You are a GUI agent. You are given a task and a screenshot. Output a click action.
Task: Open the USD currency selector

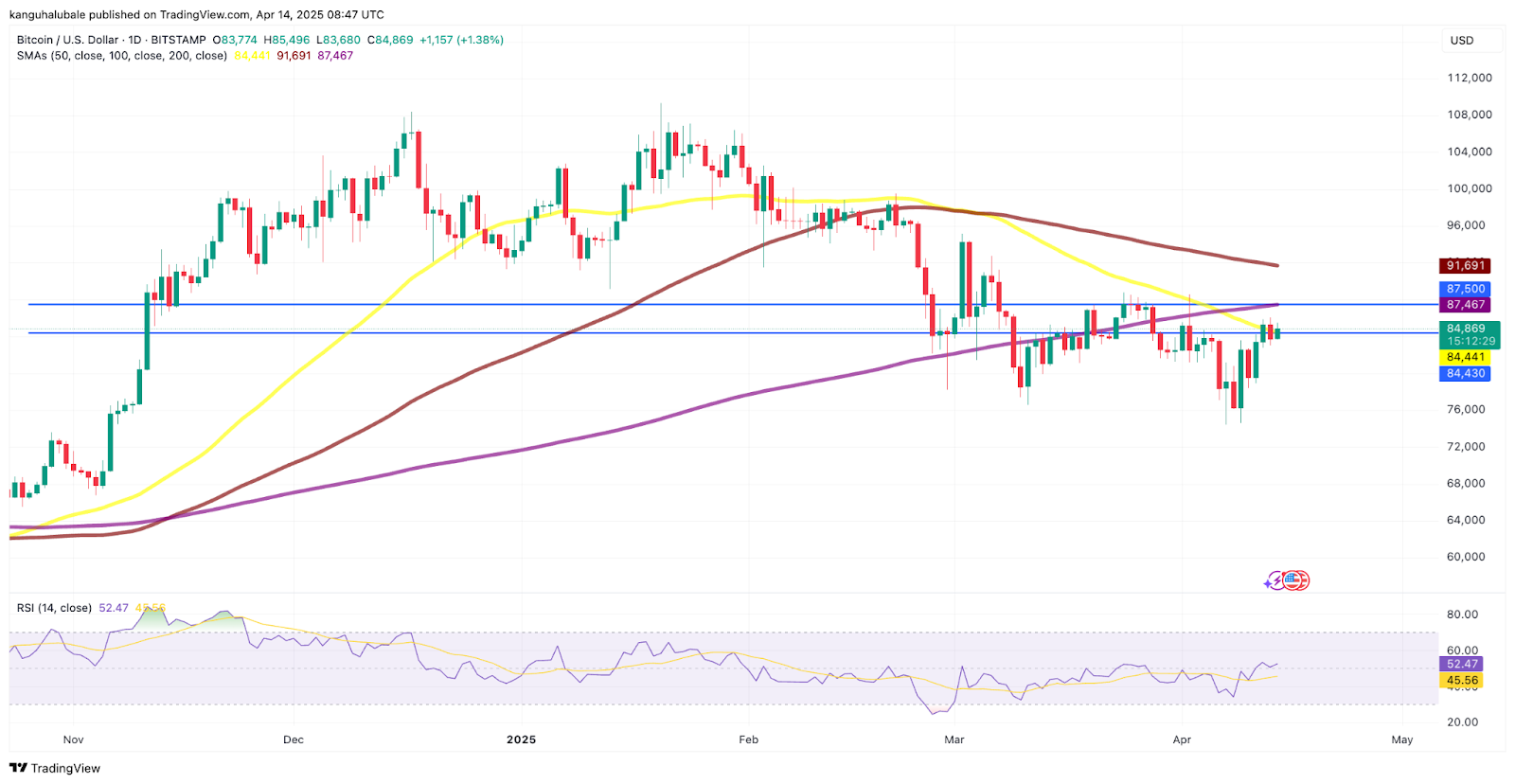1462,40
